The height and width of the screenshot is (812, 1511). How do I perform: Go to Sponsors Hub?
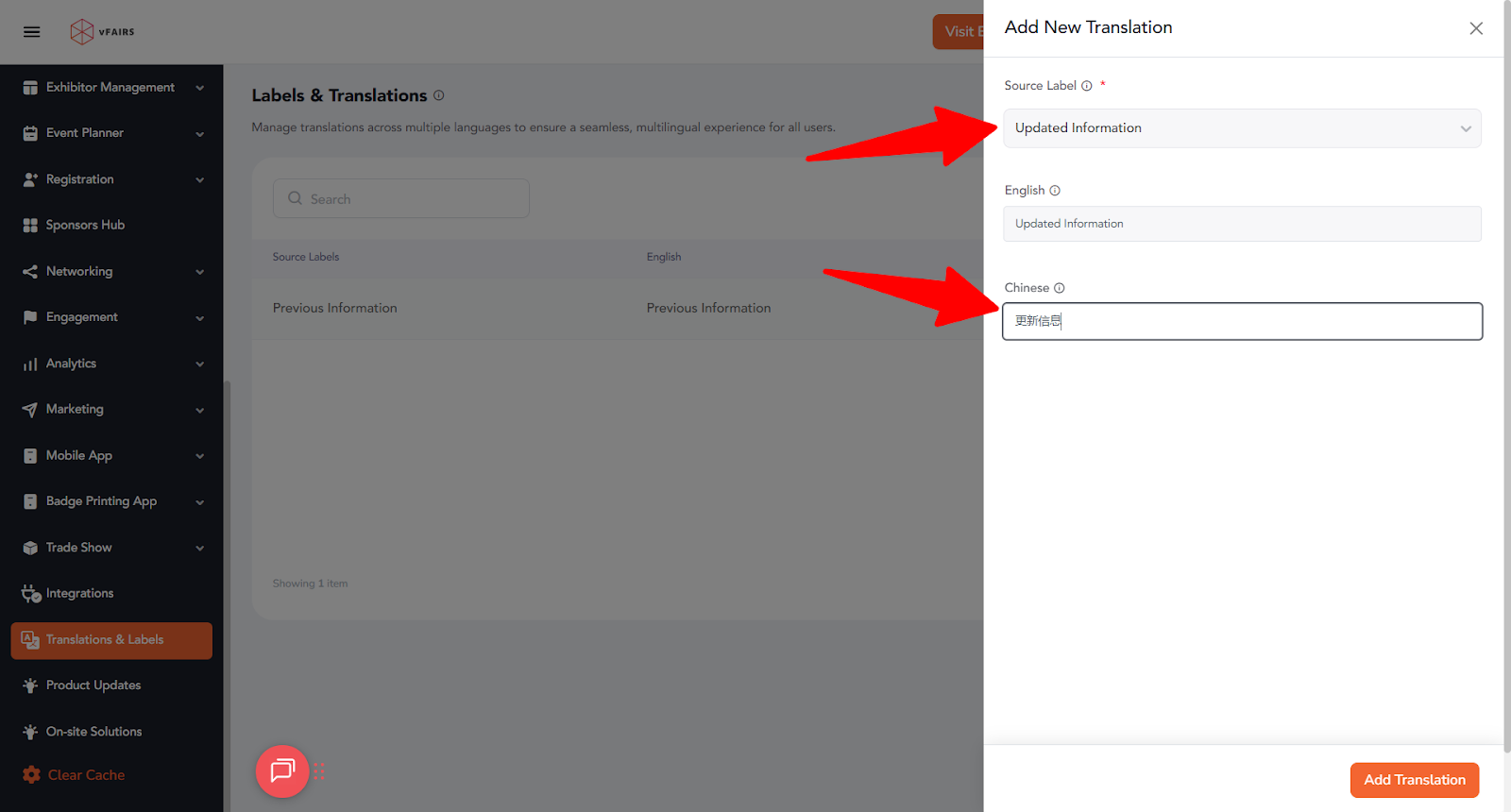[85, 226]
